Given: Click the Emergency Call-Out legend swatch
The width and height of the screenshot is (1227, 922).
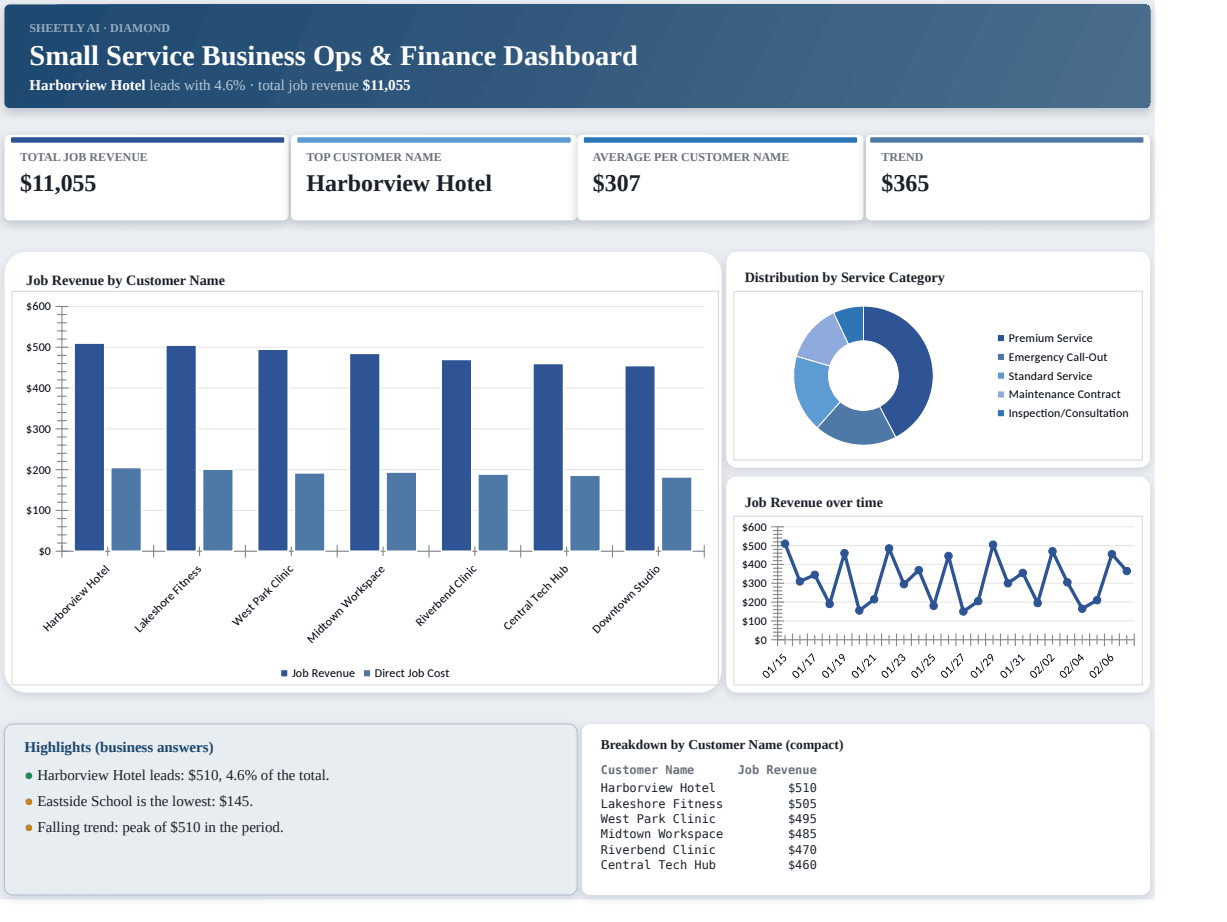Looking at the screenshot, I should tap(1001, 358).
